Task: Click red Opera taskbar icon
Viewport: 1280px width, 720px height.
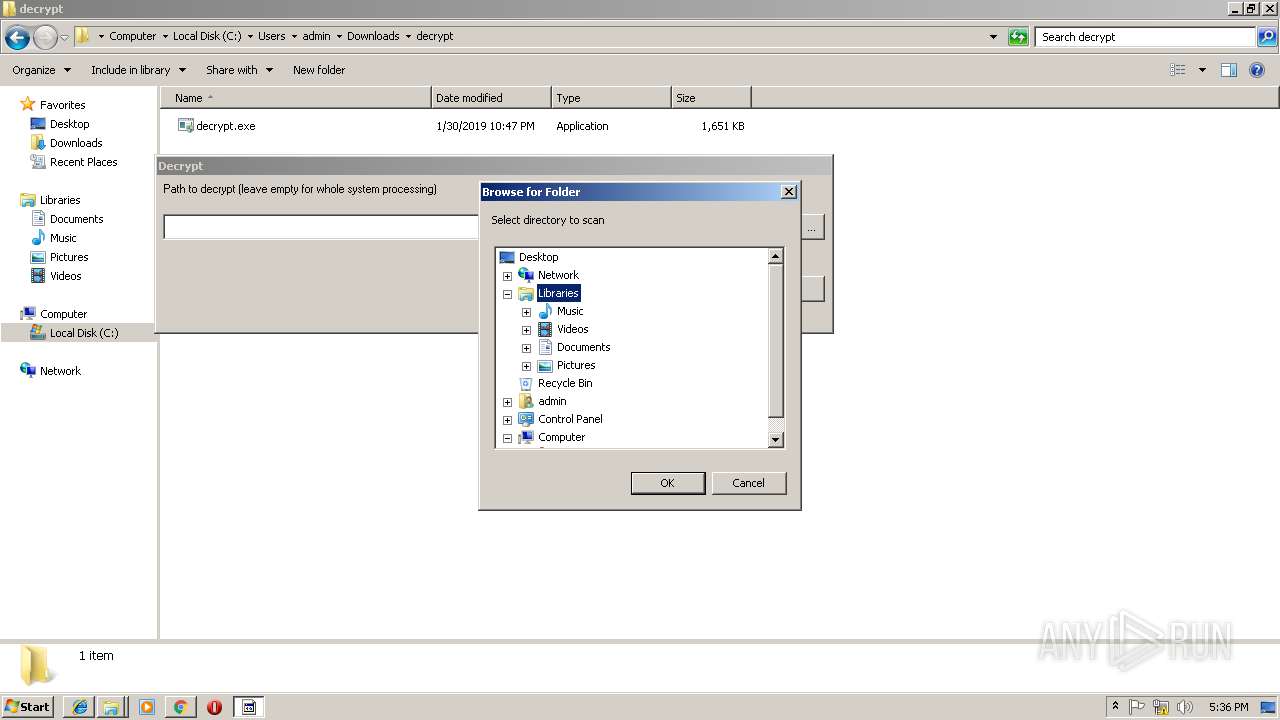Action: [214, 707]
